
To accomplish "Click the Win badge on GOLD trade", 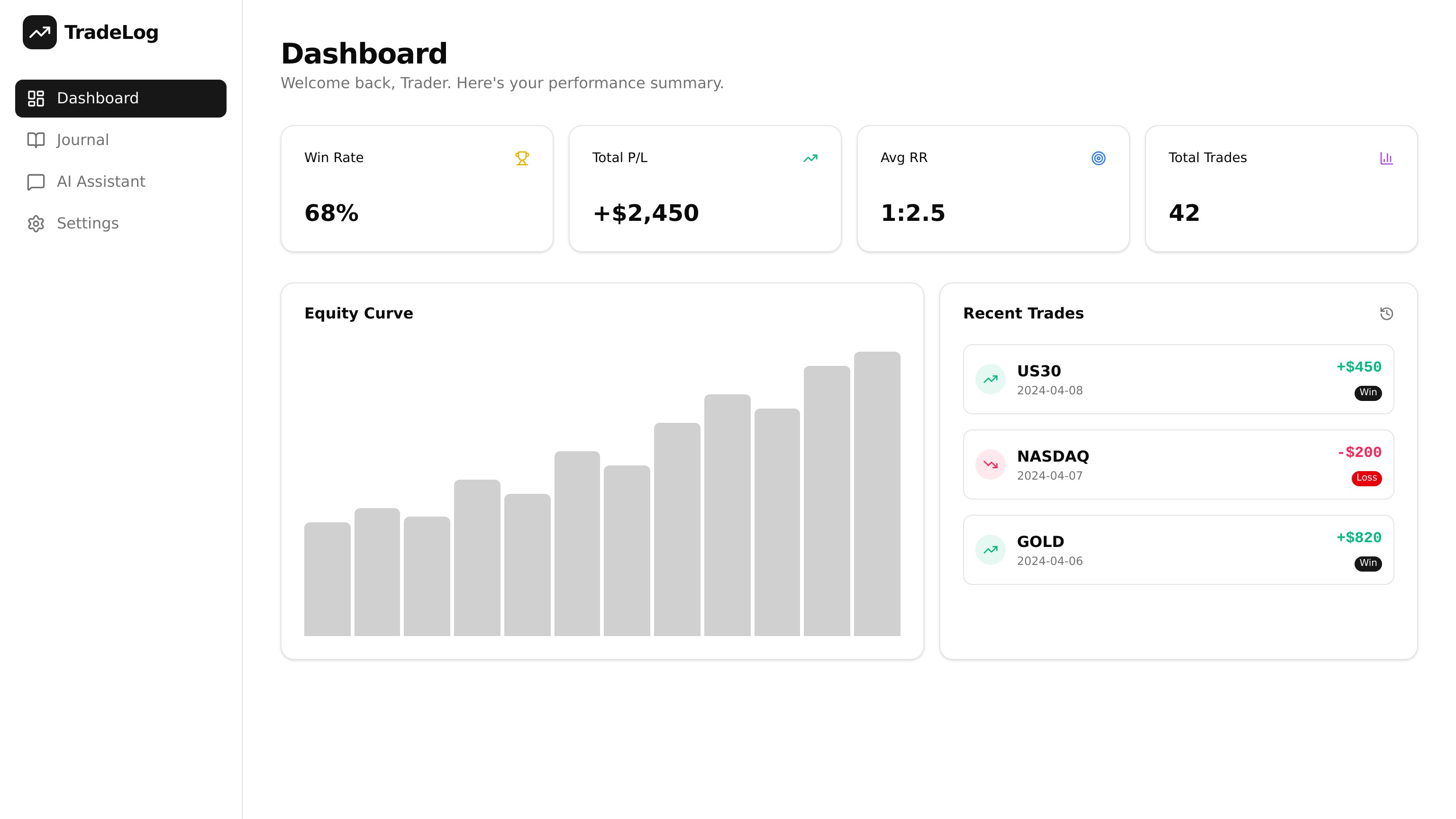I will (1367, 564).
